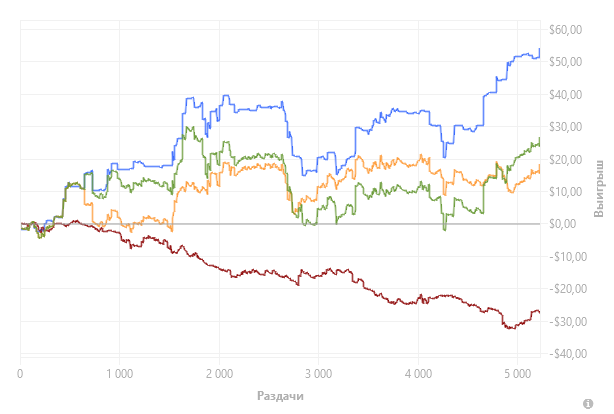
Task: Select the -$40,00 y-axis label
Action: (564, 354)
